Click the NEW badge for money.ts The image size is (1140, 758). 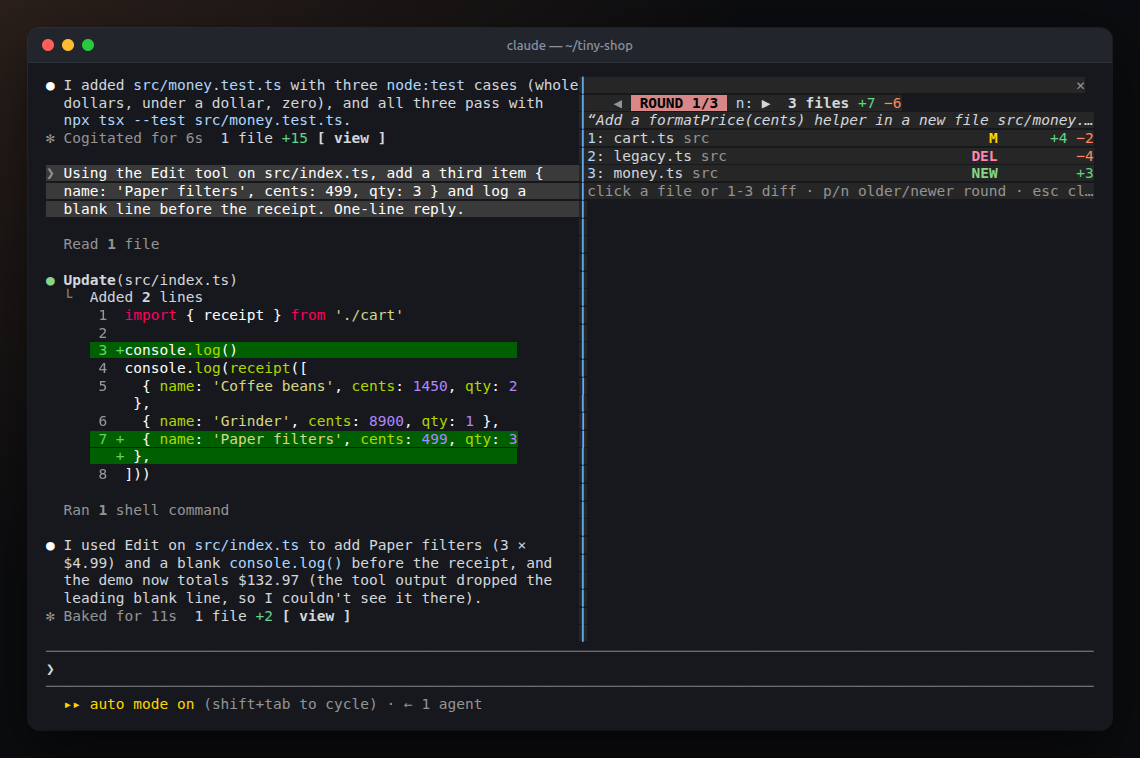pos(984,174)
